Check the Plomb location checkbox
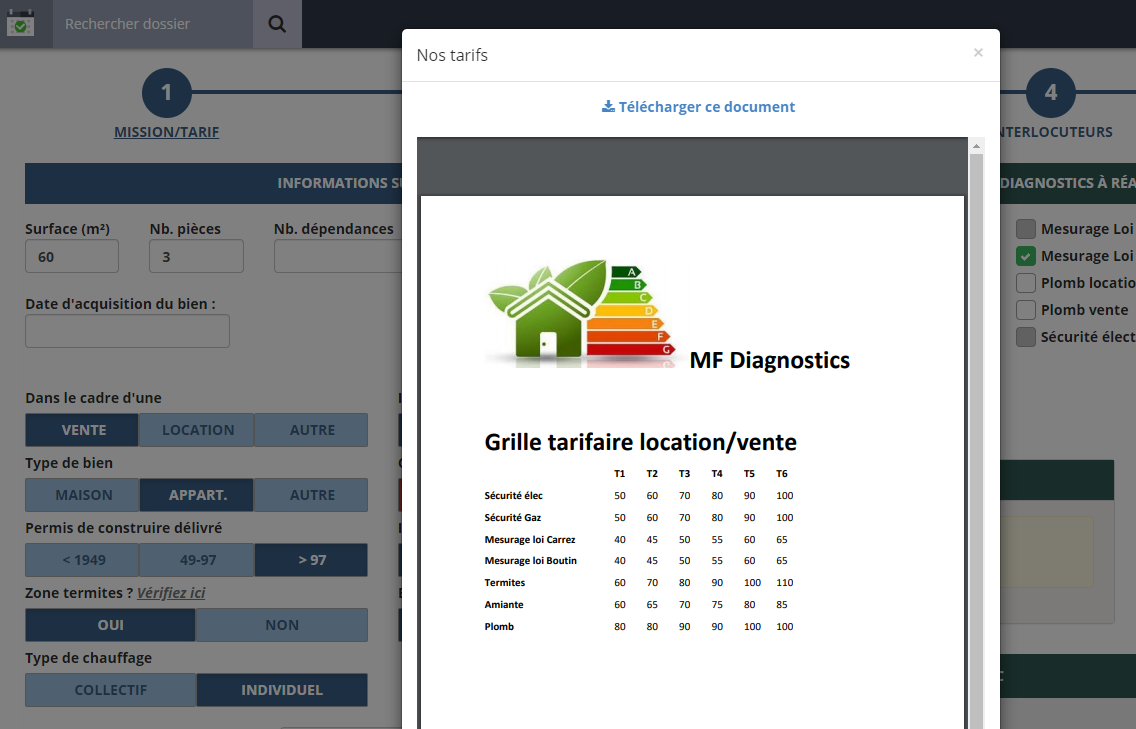The height and width of the screenshot is (729, 1136). coord(1025,283)
